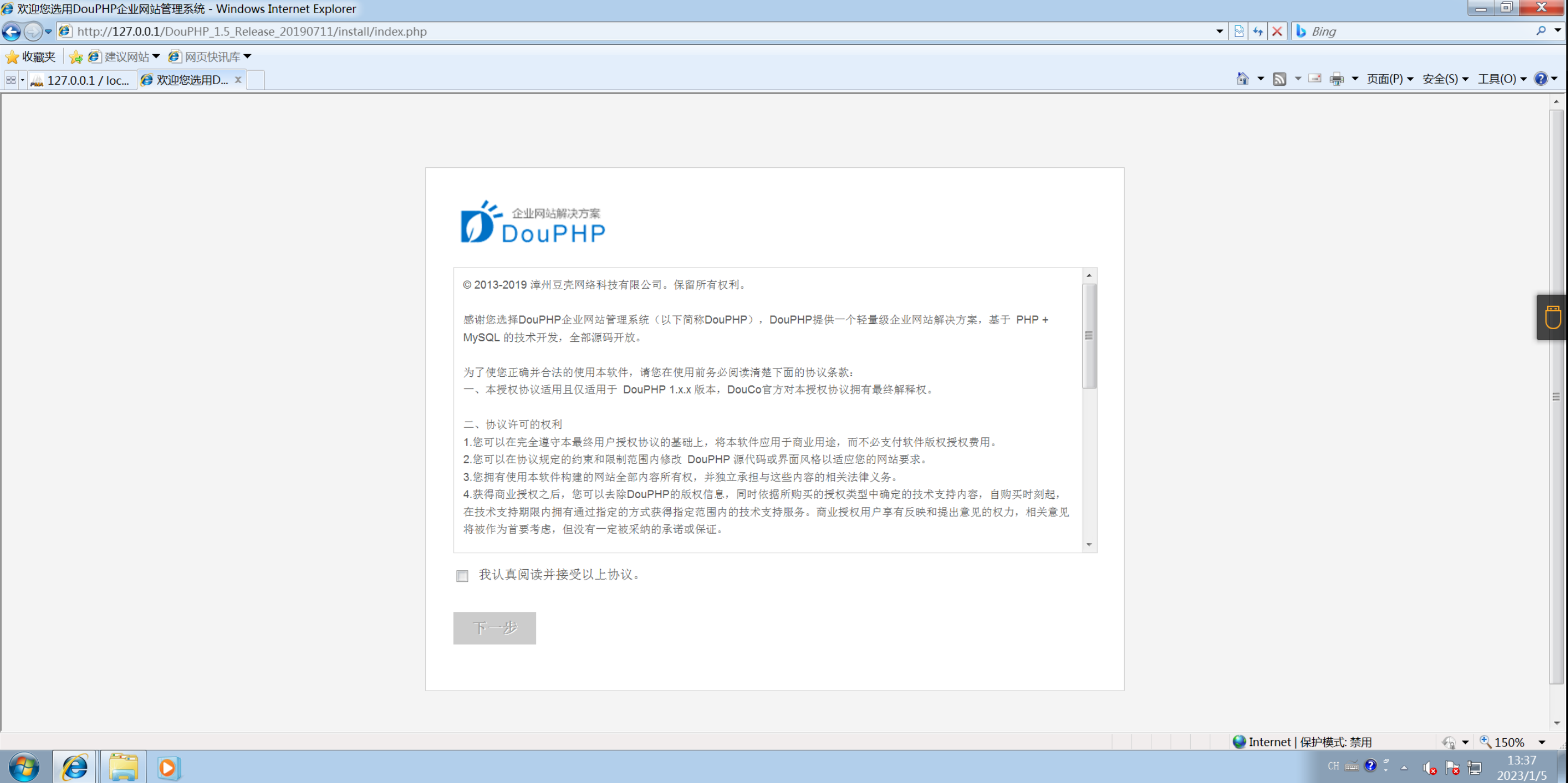The height and width of the screenshot is (783, 1568).
Task: Open the 安全(S) menu
Action: [x=1445, y=79]
